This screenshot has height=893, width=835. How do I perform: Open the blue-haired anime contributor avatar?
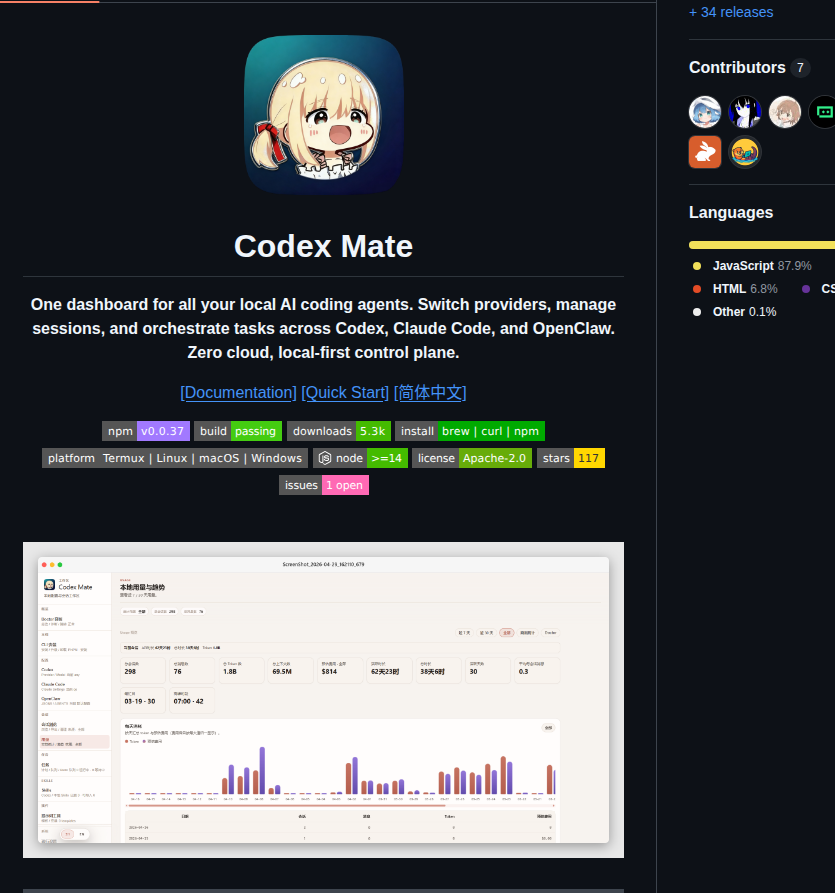[x=705, y=112]
